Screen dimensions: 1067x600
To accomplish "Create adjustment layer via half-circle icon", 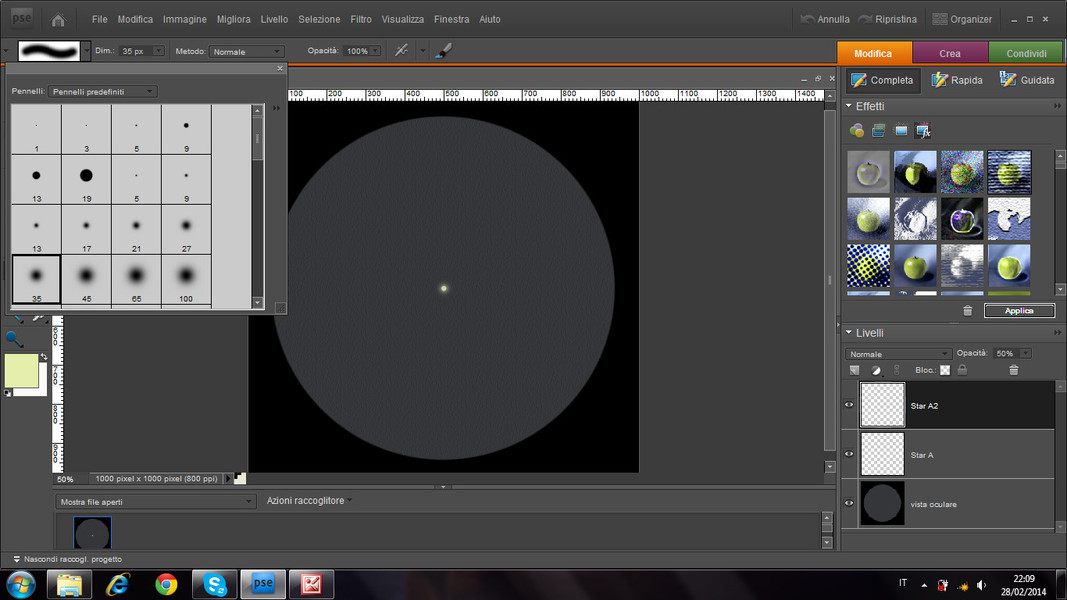I will (876, 370).
